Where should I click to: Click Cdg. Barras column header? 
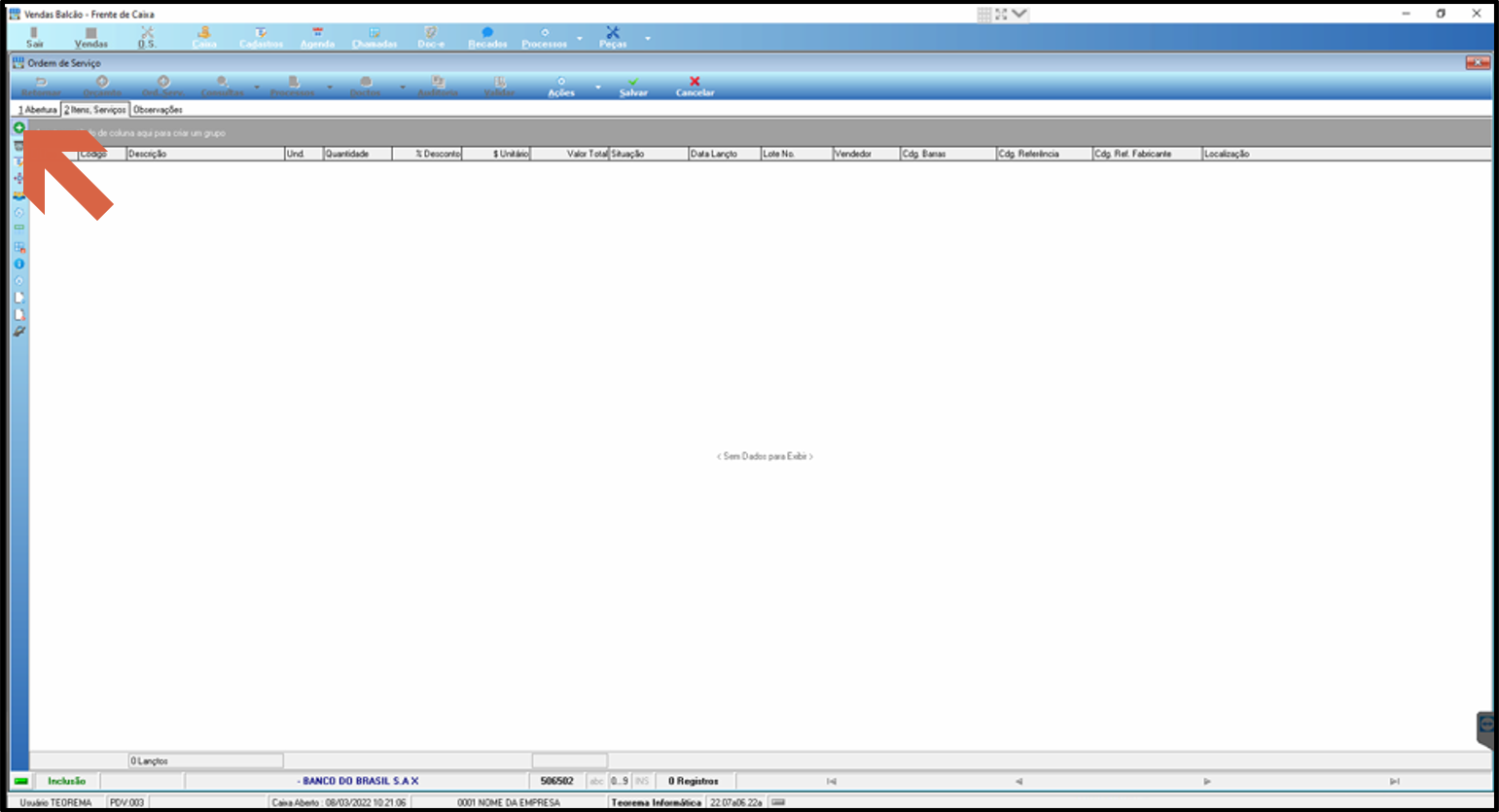[x=947, y=154]
